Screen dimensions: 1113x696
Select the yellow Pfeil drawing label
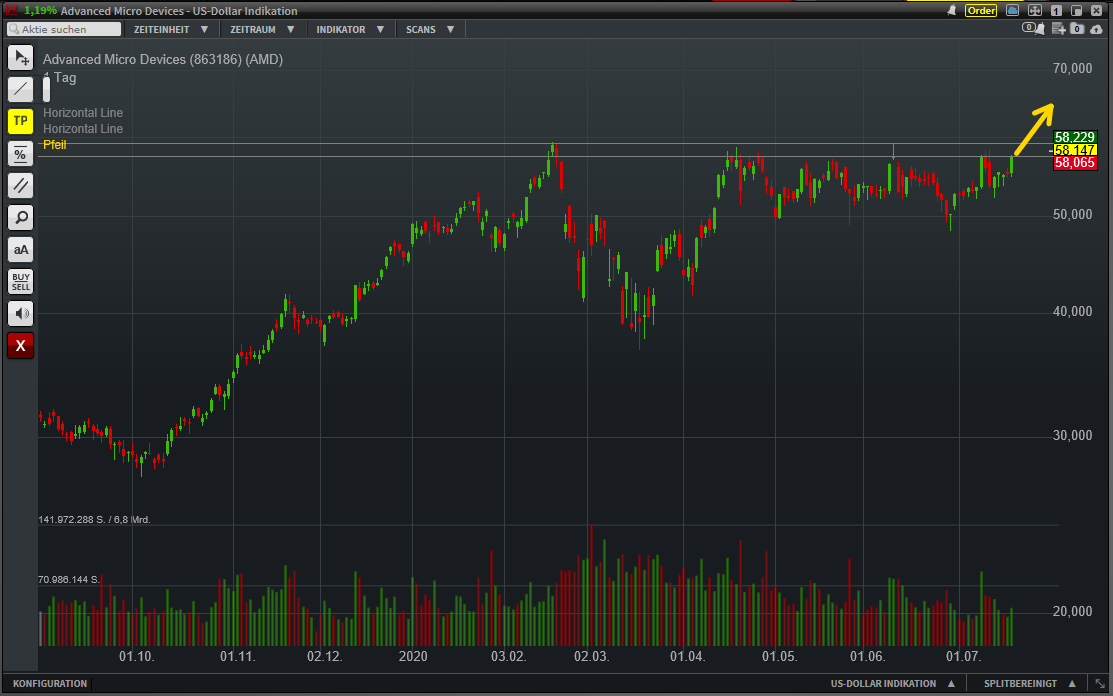[x=55, y=145]
